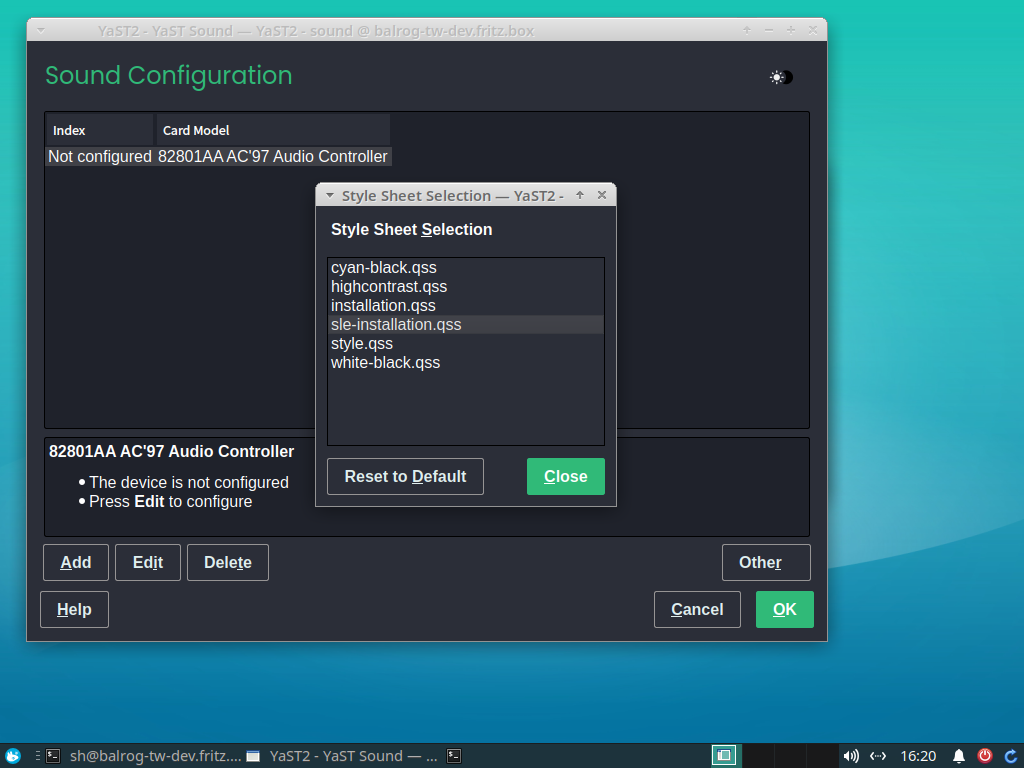Choose white-black.qss style sheet
This screenshot has height=768, width=1024.
[x=466, y=362]
